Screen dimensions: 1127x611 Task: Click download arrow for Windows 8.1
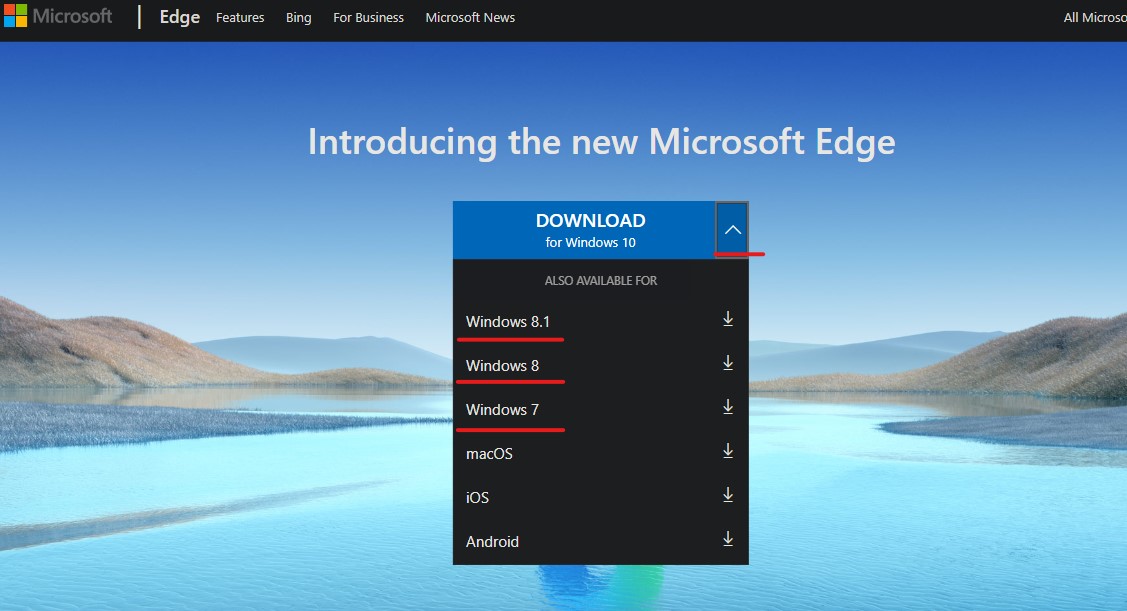click(x=728, y=319)
